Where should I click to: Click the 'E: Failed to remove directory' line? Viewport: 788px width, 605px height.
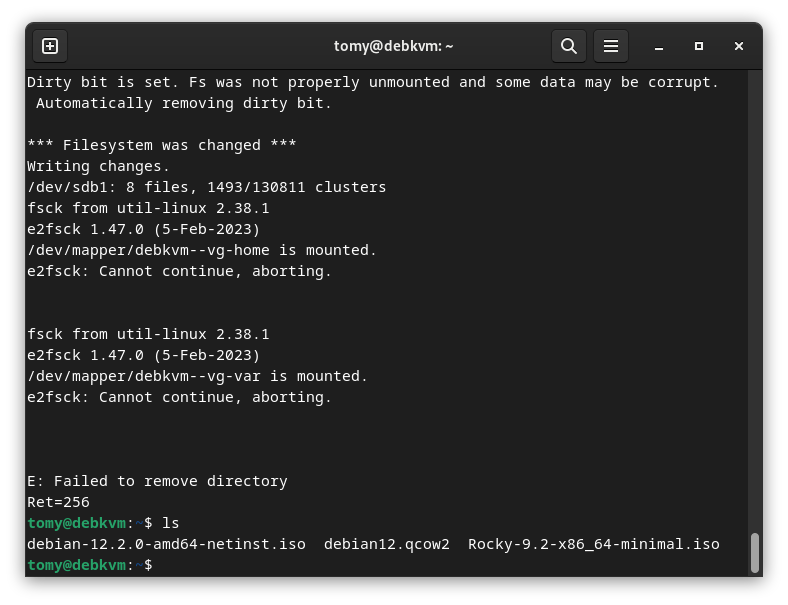click(x=157, y=481)
